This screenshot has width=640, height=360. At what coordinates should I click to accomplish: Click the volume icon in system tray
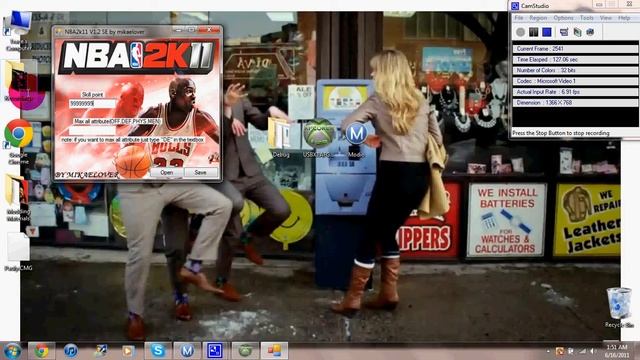593,351
